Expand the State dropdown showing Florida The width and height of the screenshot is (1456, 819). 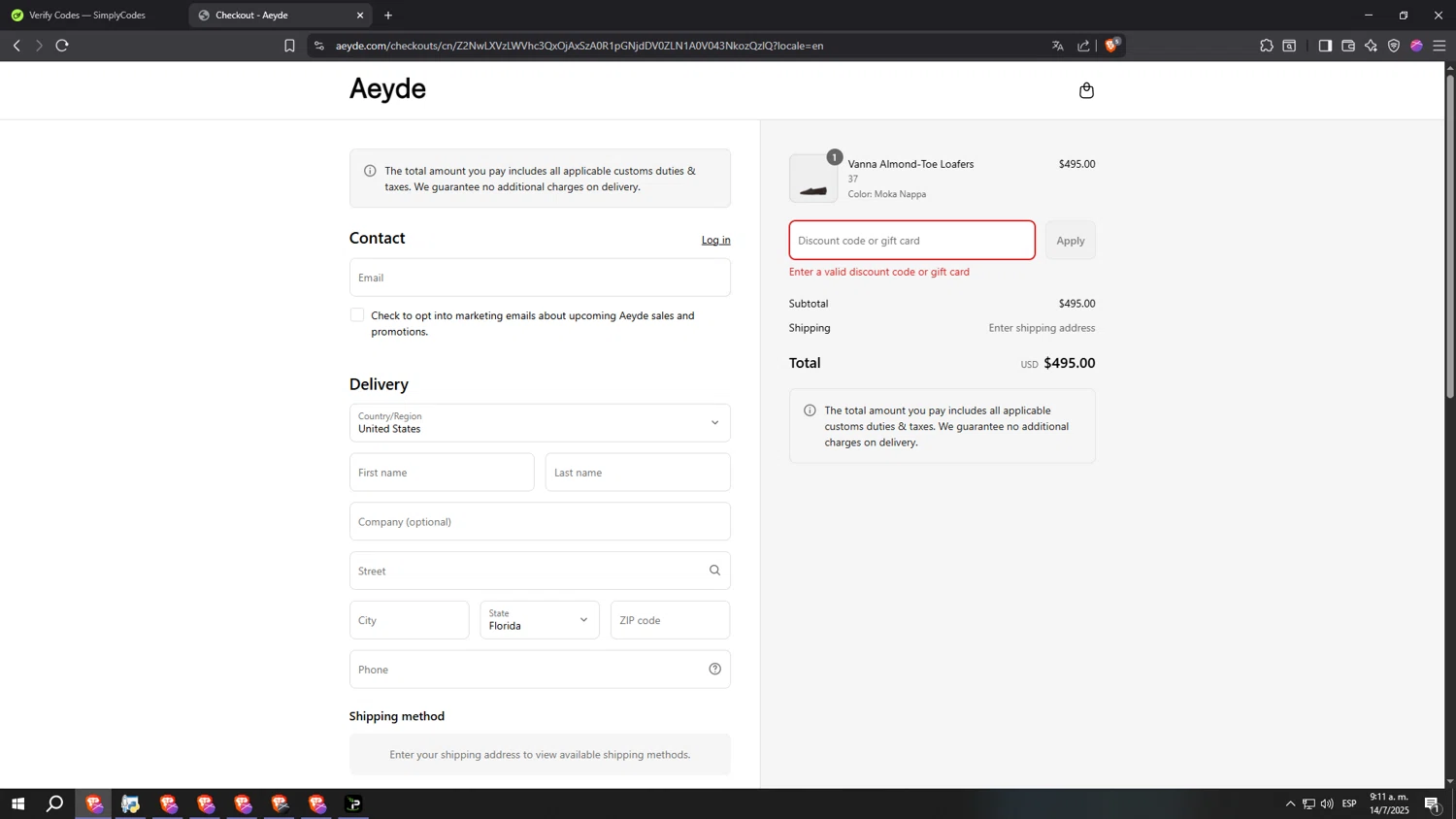(x=540, y=620)
